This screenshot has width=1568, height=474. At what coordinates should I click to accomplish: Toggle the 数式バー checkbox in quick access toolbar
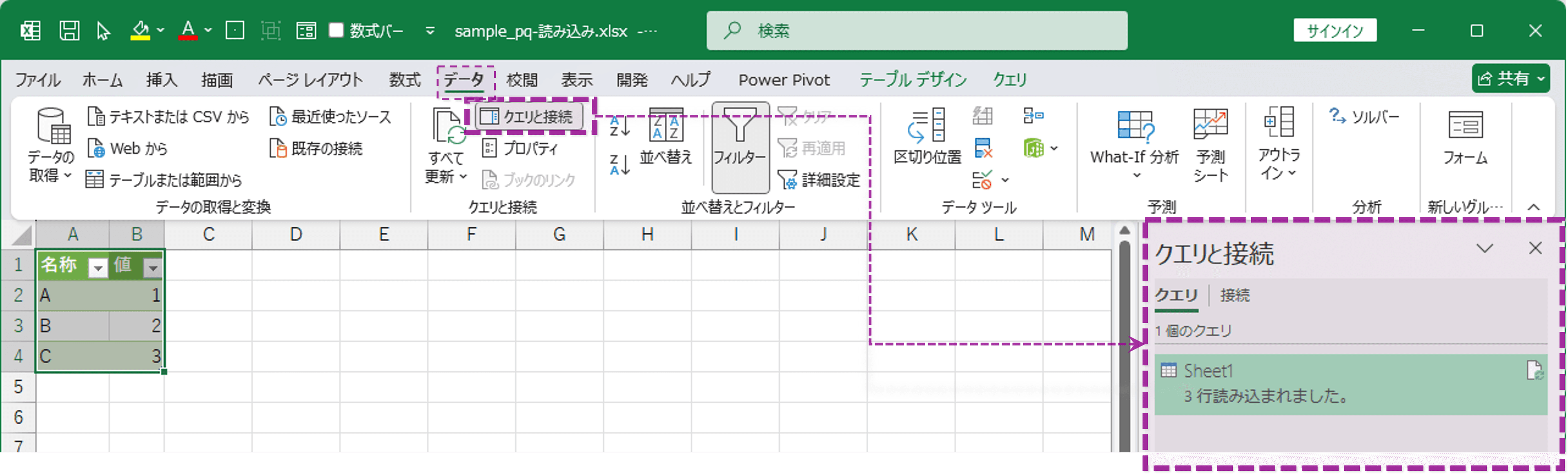[x=336, y=31]
